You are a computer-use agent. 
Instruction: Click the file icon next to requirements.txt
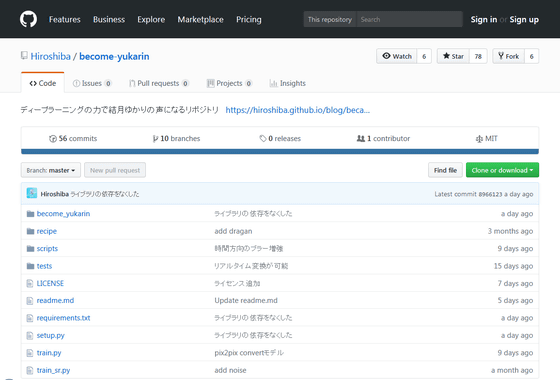(30, 318)
